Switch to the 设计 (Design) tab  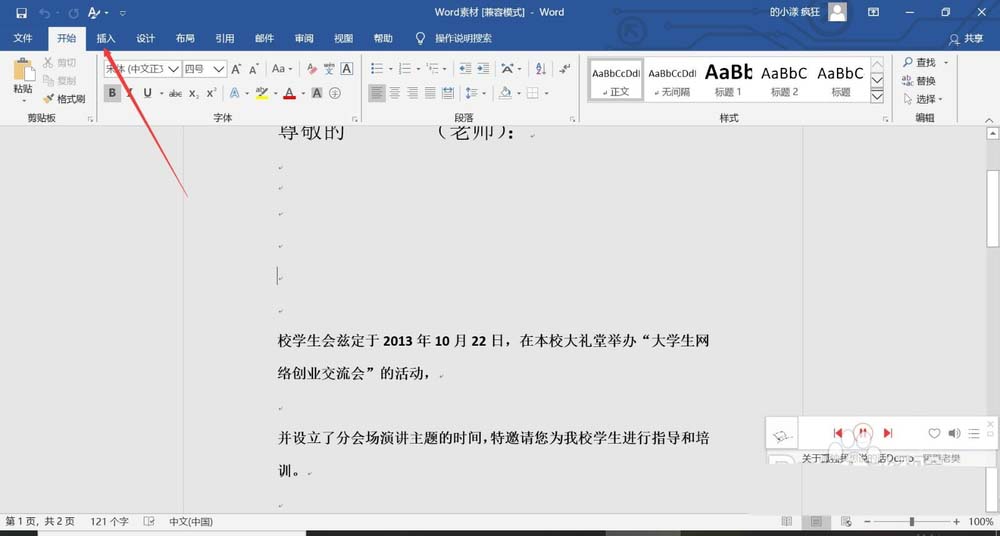[x=145, y=38]
